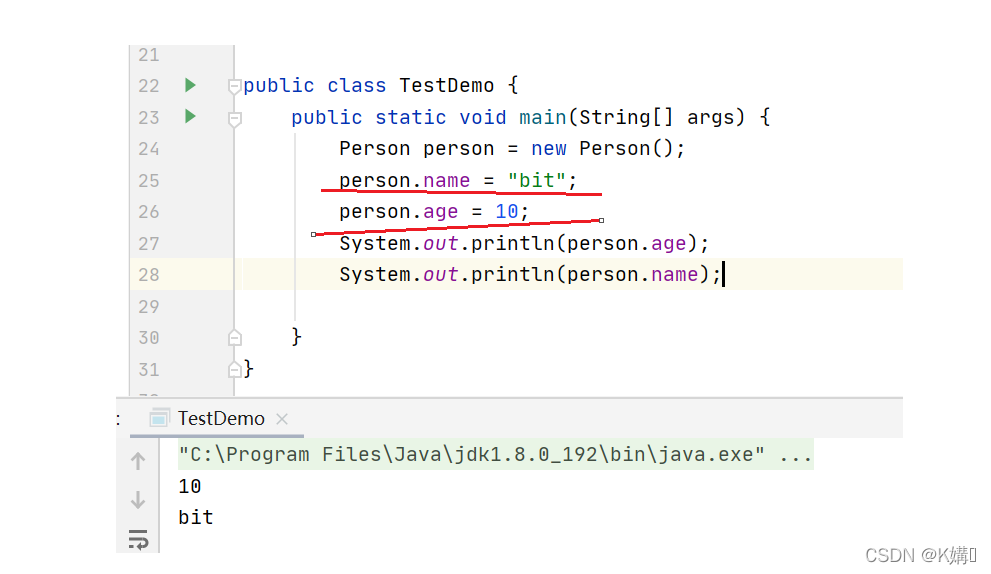
Task: Click line number 26 in the gutter
Action: [x=149, y=212]
